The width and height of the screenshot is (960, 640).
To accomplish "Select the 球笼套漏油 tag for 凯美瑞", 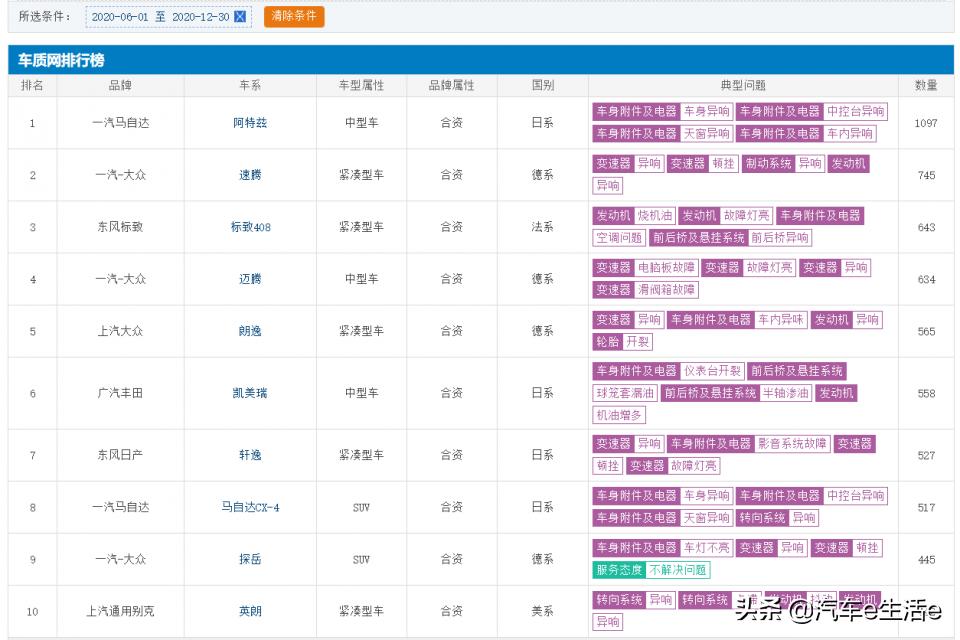I will (625, 393).
